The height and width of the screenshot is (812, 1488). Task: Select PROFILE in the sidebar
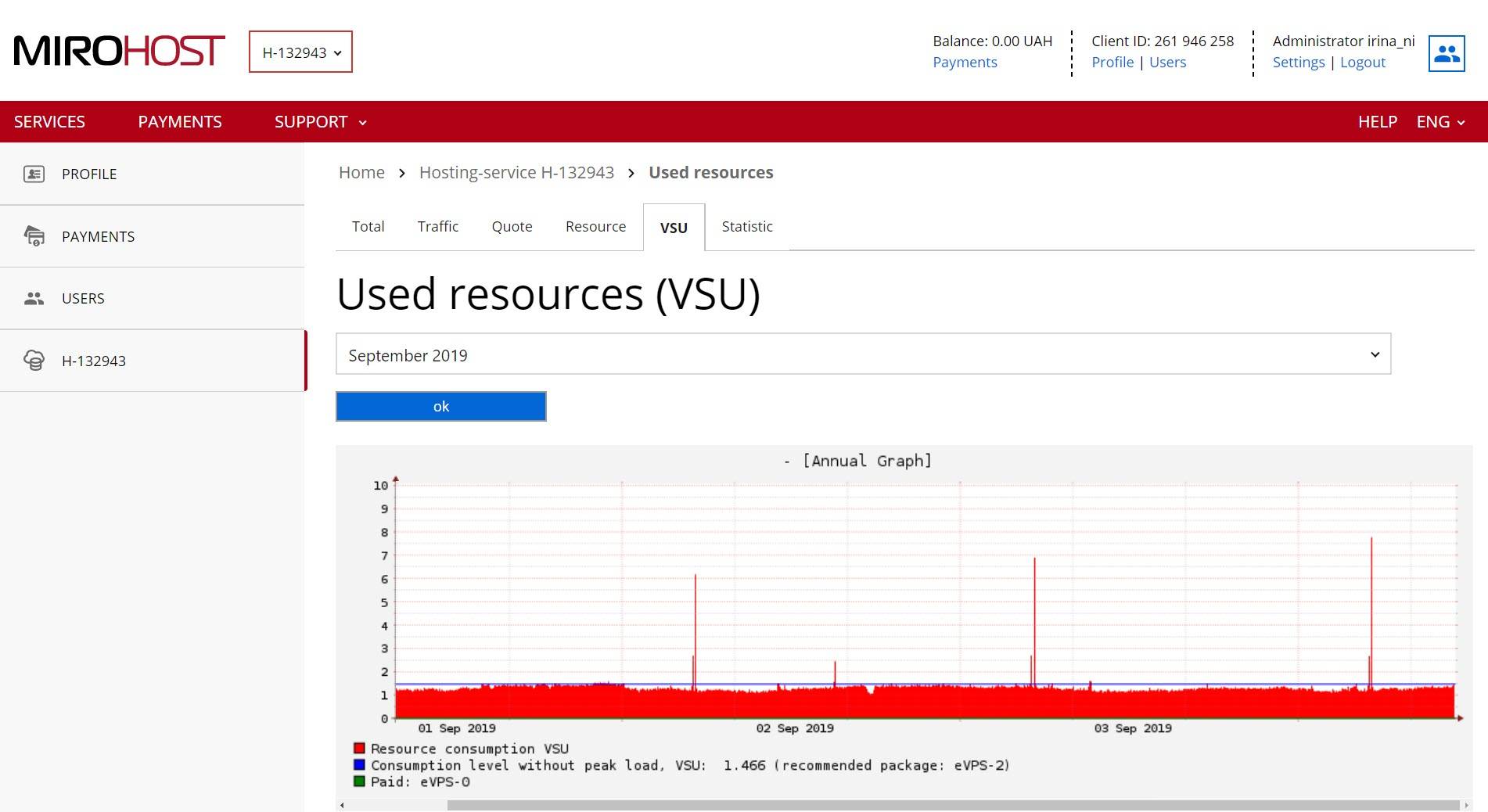[152, 174]
